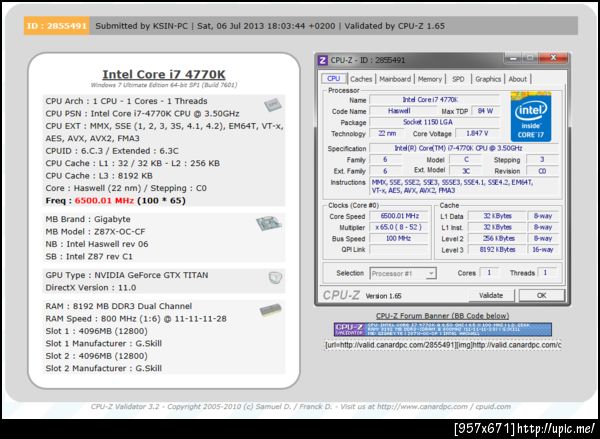Click the RAM Speed : 800 MHz line

(x=136, y=318)
